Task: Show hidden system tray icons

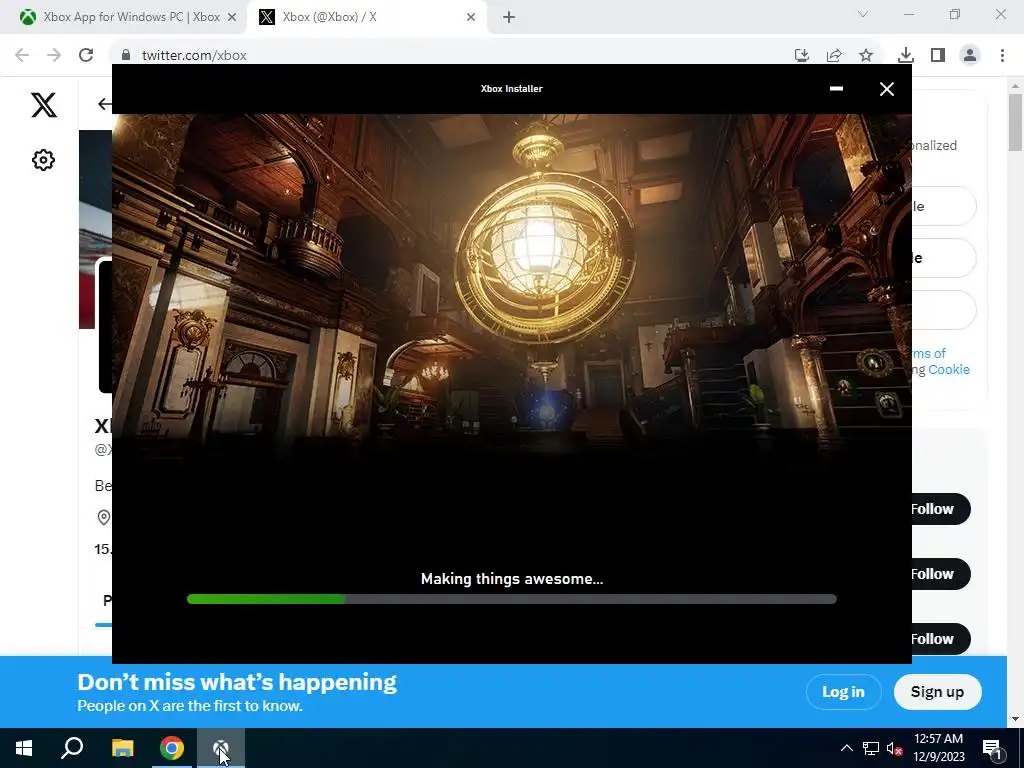Action: pyautogui.click(x=846, y=748)
